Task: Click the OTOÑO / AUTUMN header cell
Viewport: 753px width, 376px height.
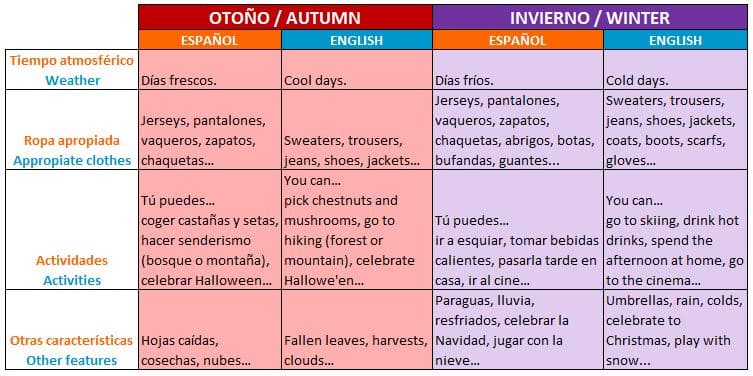Action: [x=285, y=18]
